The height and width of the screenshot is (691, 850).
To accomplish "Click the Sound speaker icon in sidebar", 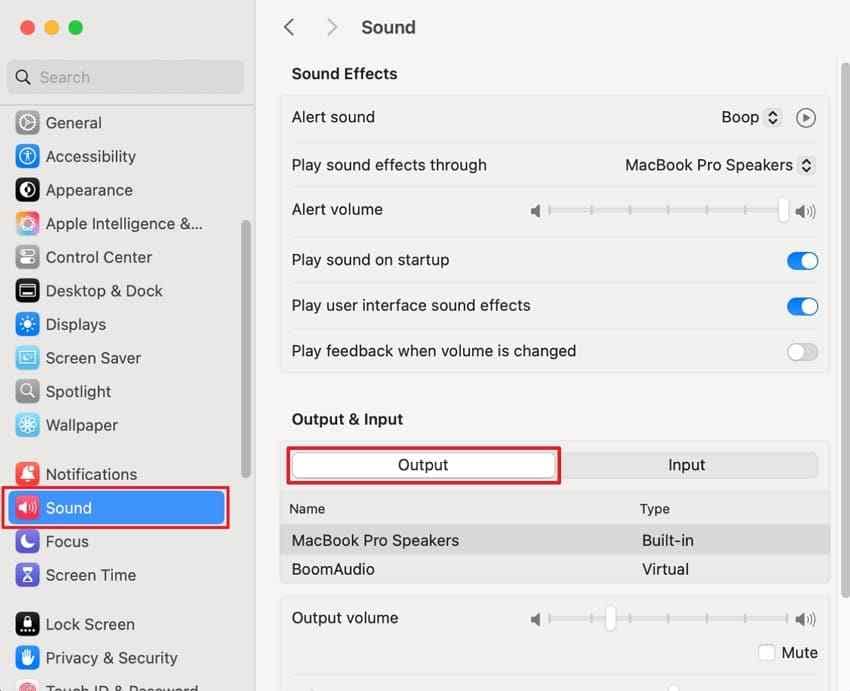I will tap(27, 508).
